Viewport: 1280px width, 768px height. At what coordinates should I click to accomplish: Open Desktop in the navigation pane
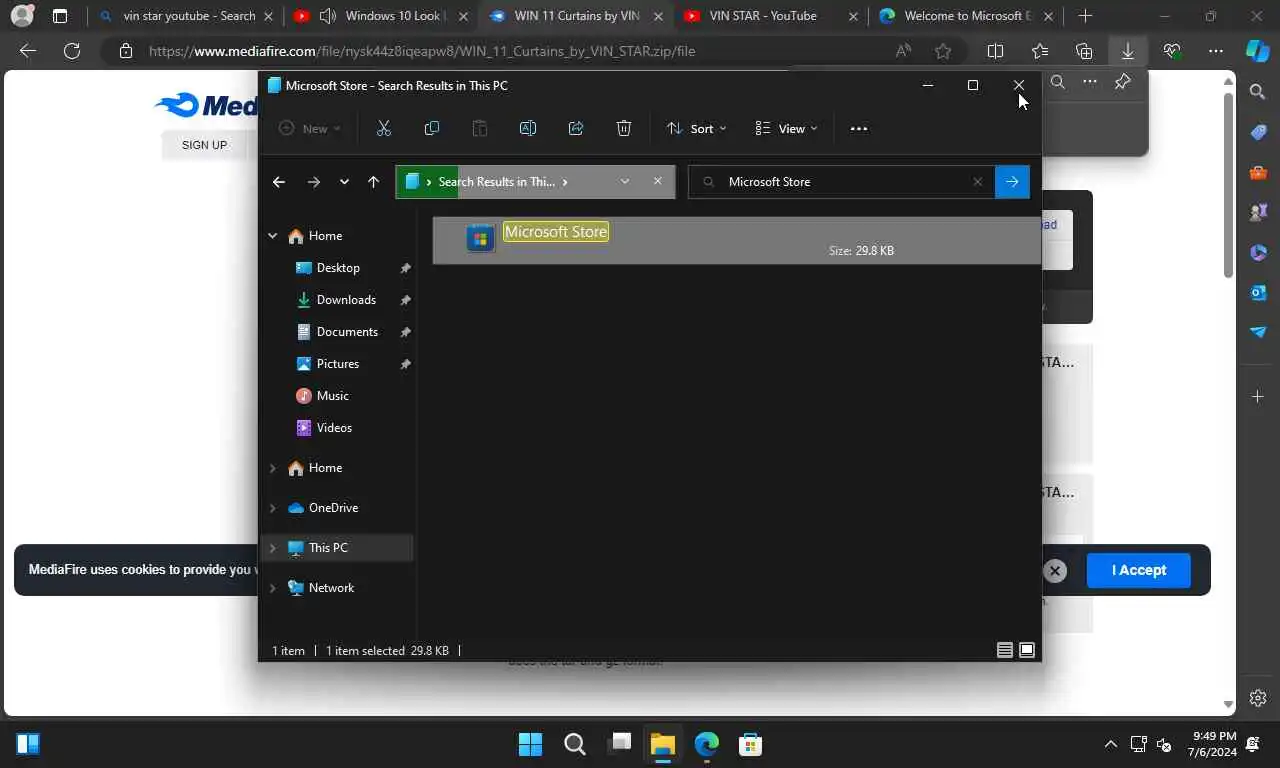[x=338, y=268]
